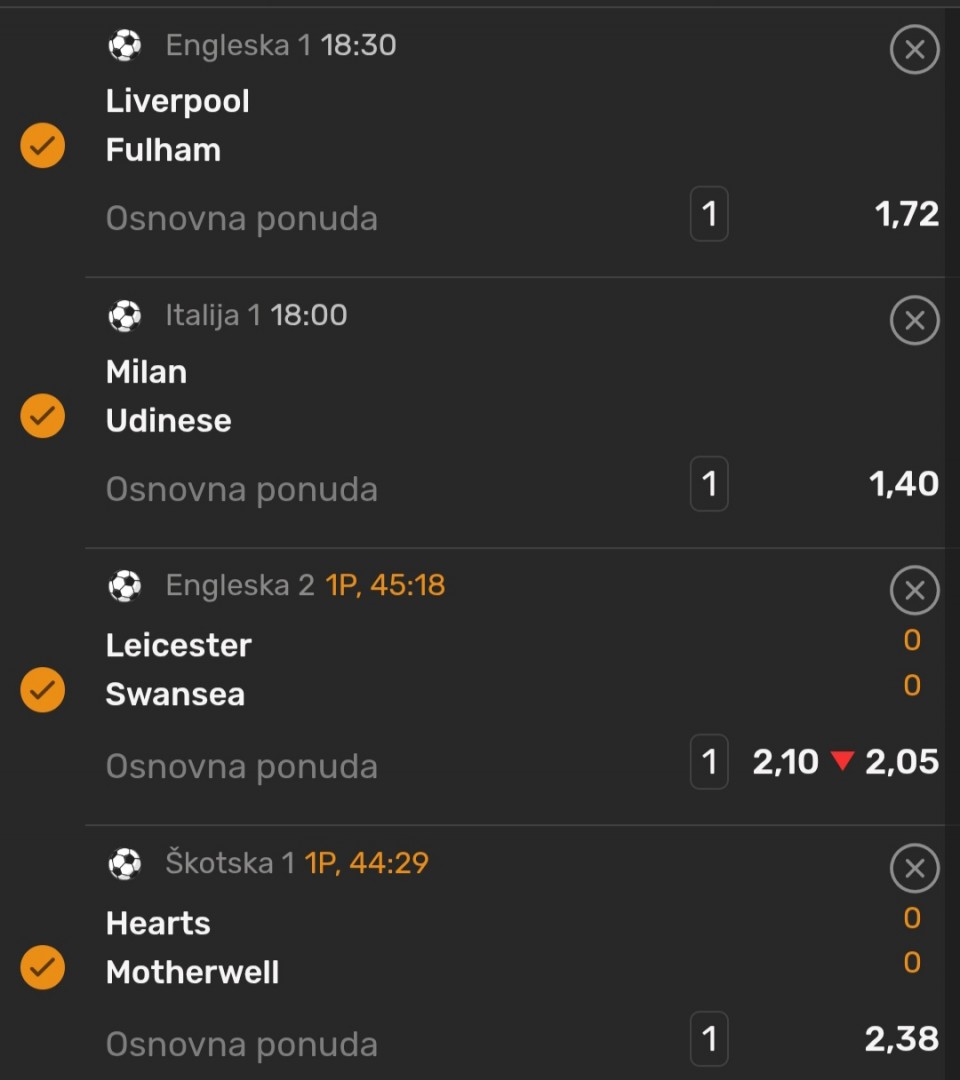The image size is (960, 1080).
Task: Uncheck the Liverpool vs Fulham selection
Action: click(x=43, y=146)
